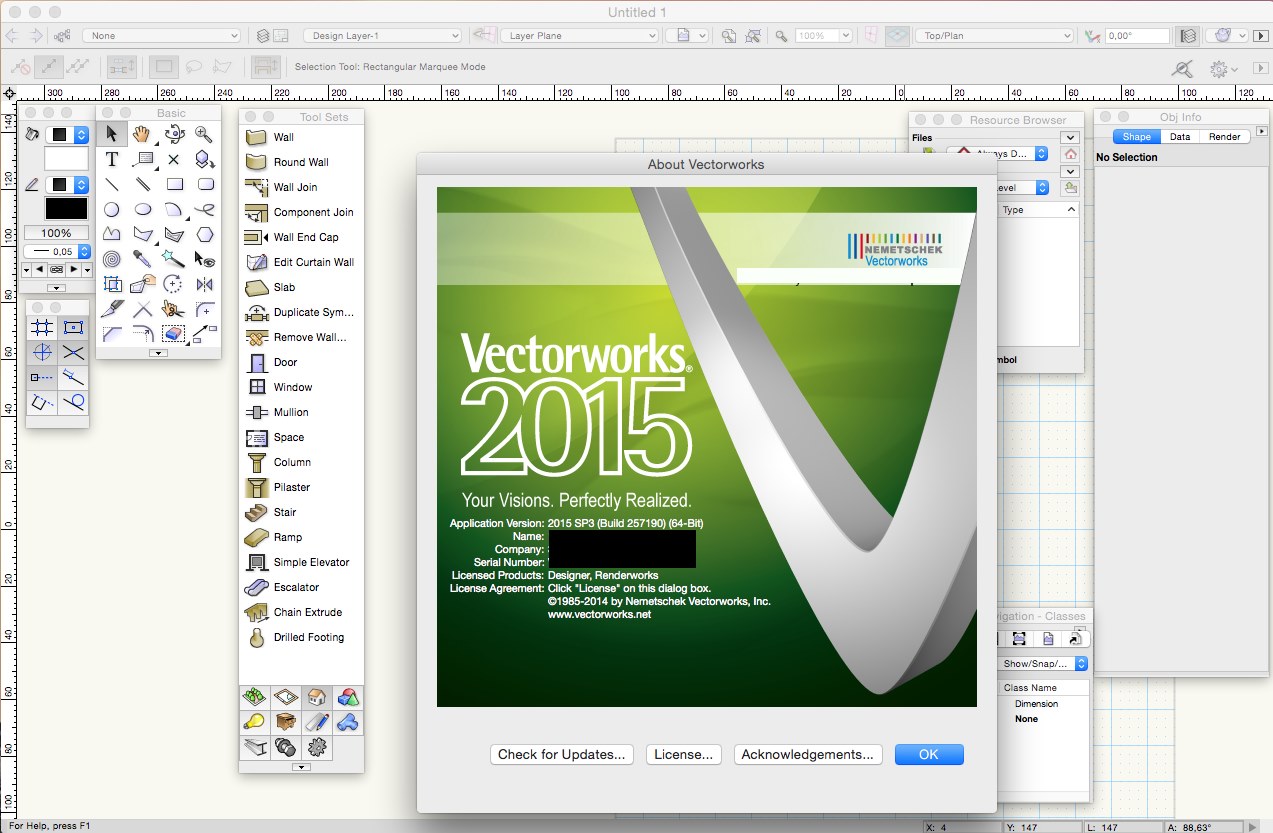Choose the Oval tool
The height and width of the screenshot is (833, 1273).
(x=143, y=210)
